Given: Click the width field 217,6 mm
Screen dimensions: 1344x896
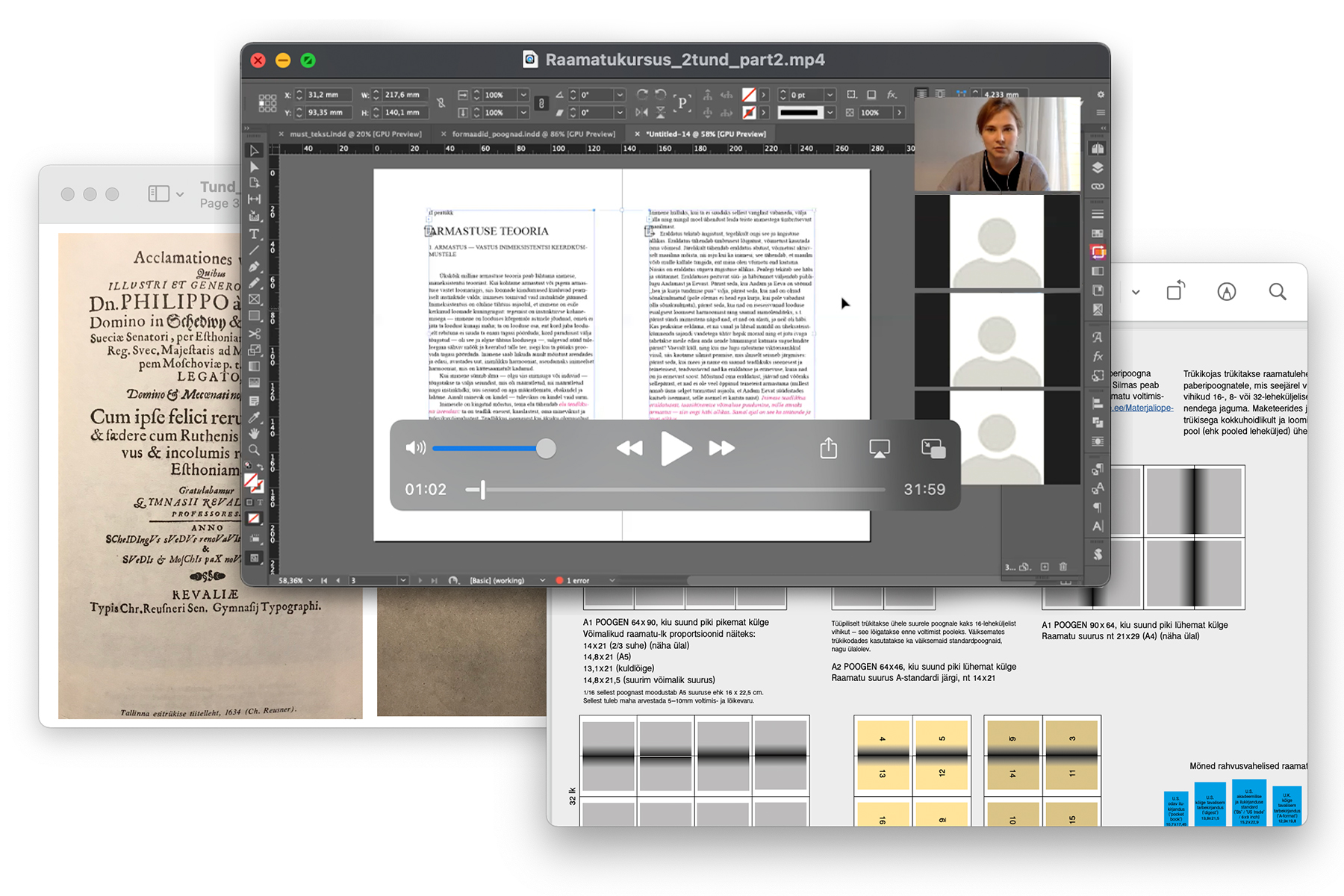Looking at the screenshot, I should tap(405, 95).
